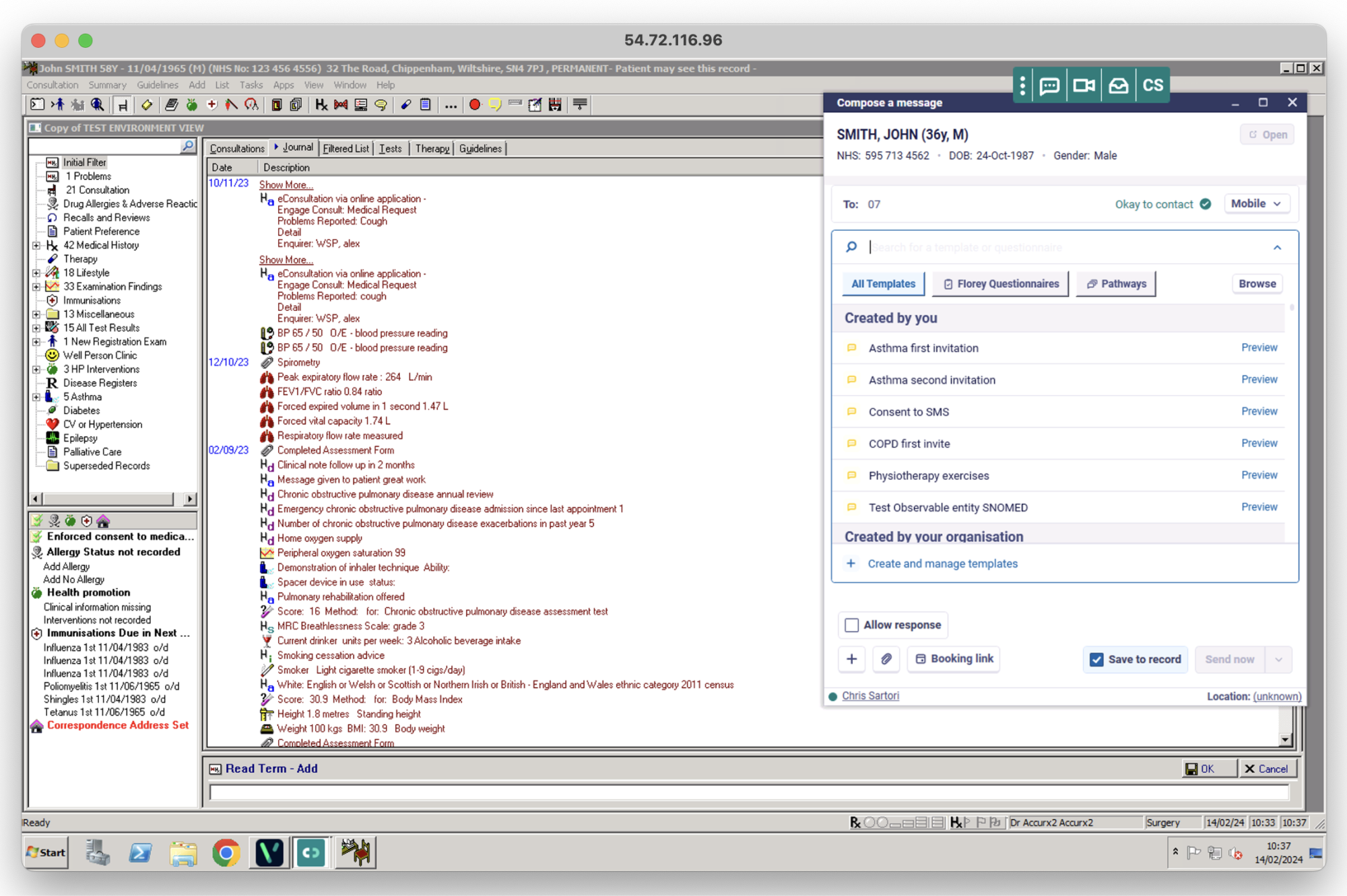Toggle the Allow response checkbox
This screenshot has height=896, width=1347.
851,625
